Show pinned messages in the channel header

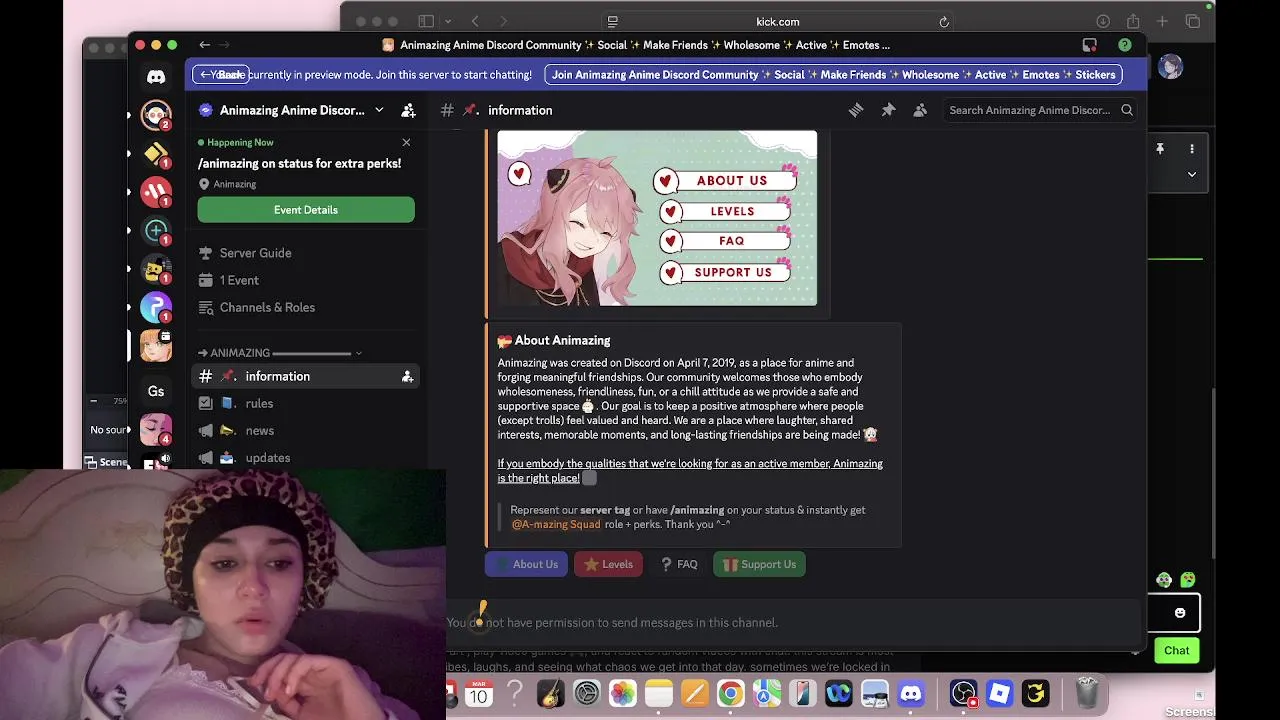point(888,110)
